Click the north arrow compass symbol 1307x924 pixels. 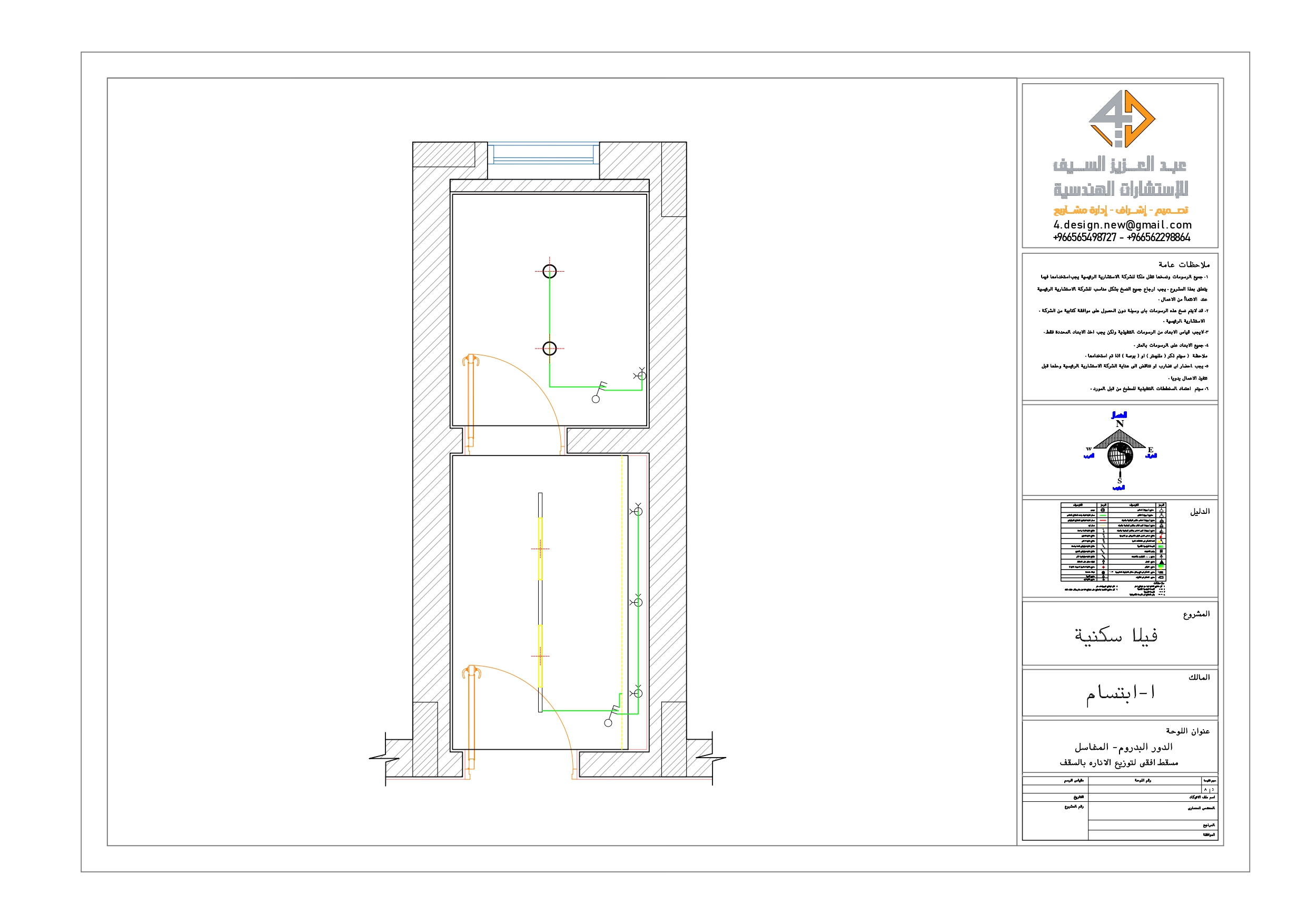coord(1120,450)
